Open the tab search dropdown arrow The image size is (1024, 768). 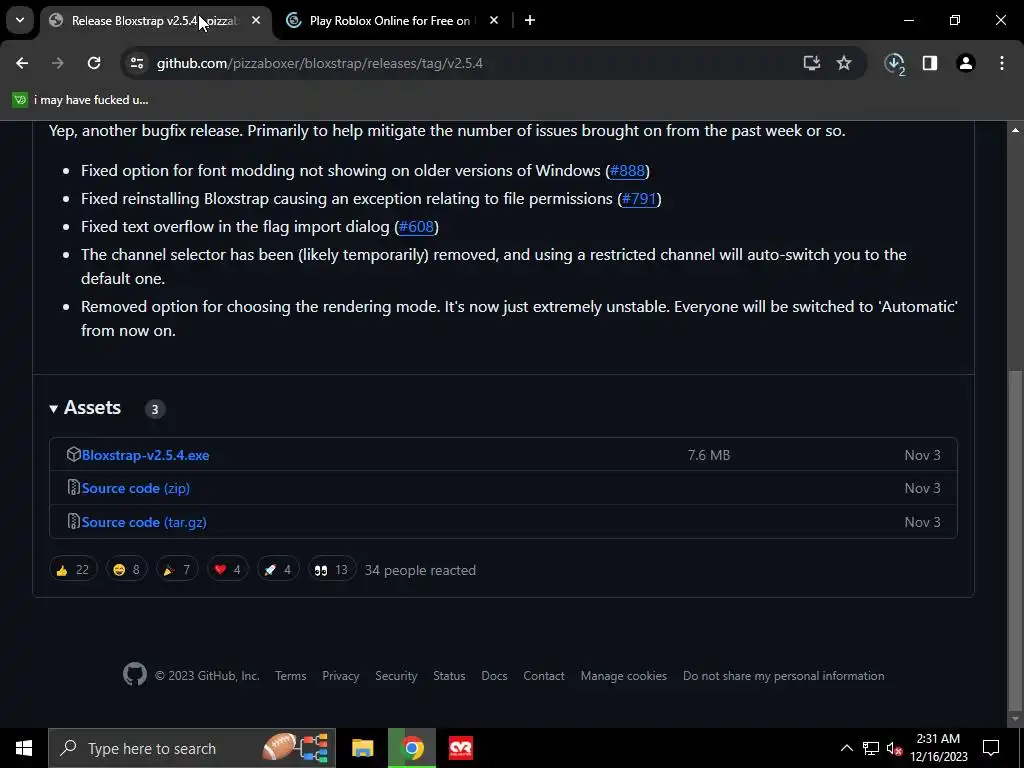pyautogui.click(x=20, y=20)
